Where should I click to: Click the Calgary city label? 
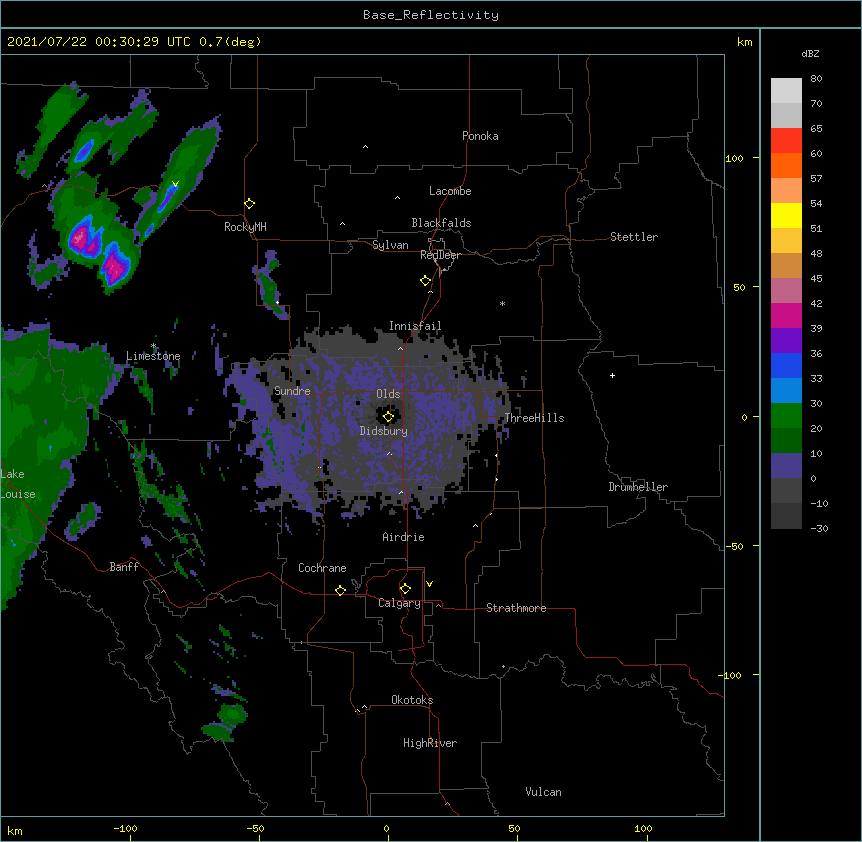point(399,603)
